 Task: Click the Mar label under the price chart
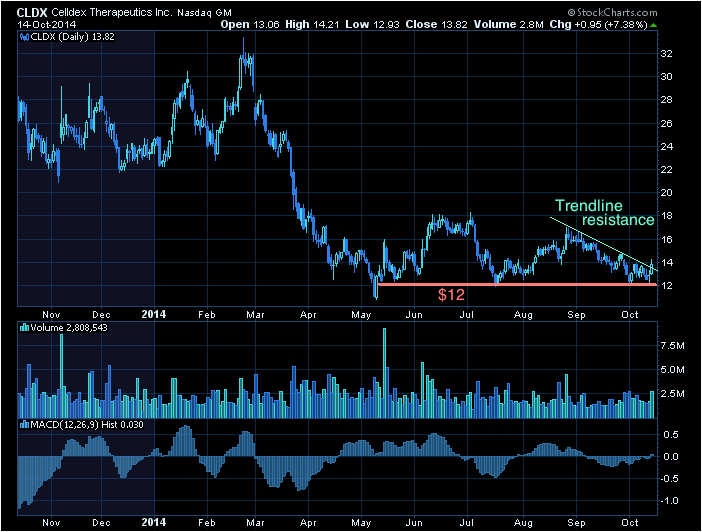tap(255, 315)
